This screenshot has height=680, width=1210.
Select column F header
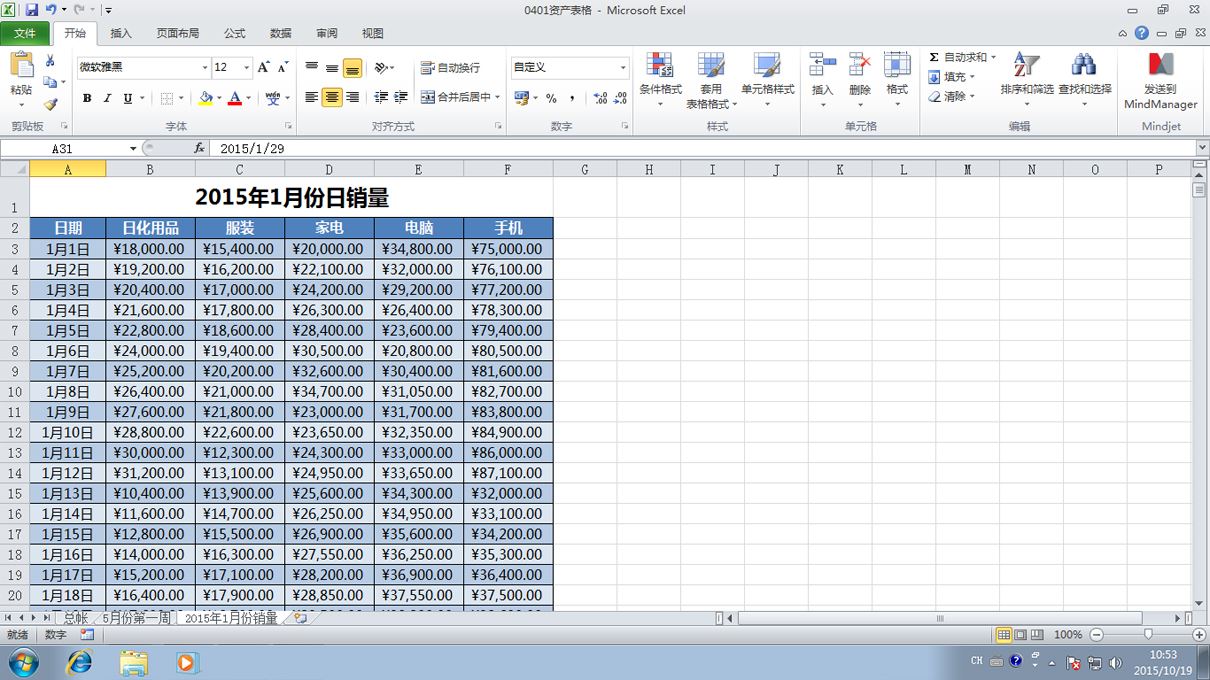pos(508,169)
